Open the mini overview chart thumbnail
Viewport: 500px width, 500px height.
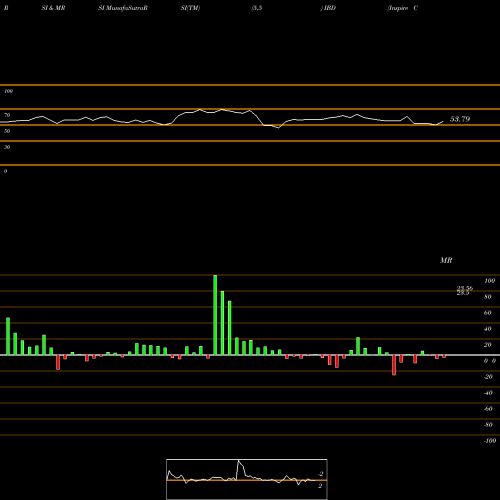(247, 479)
